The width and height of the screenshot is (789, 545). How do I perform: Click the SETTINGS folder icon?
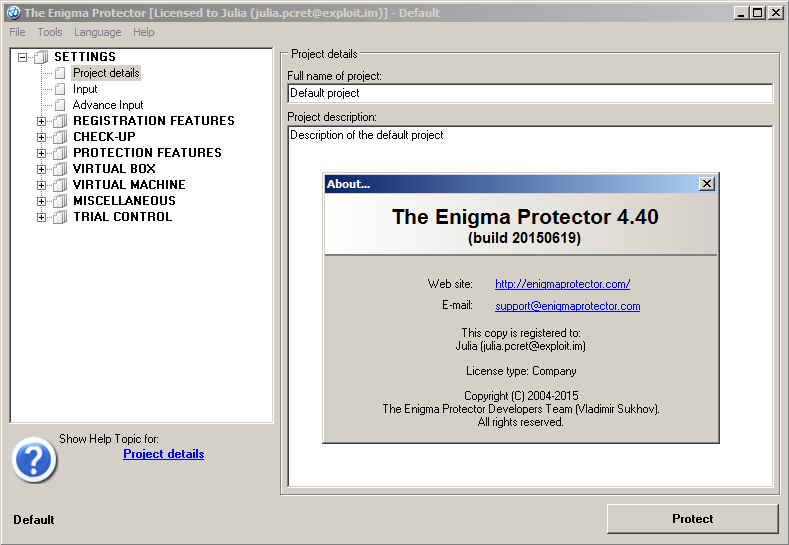[x=41, y=57]
